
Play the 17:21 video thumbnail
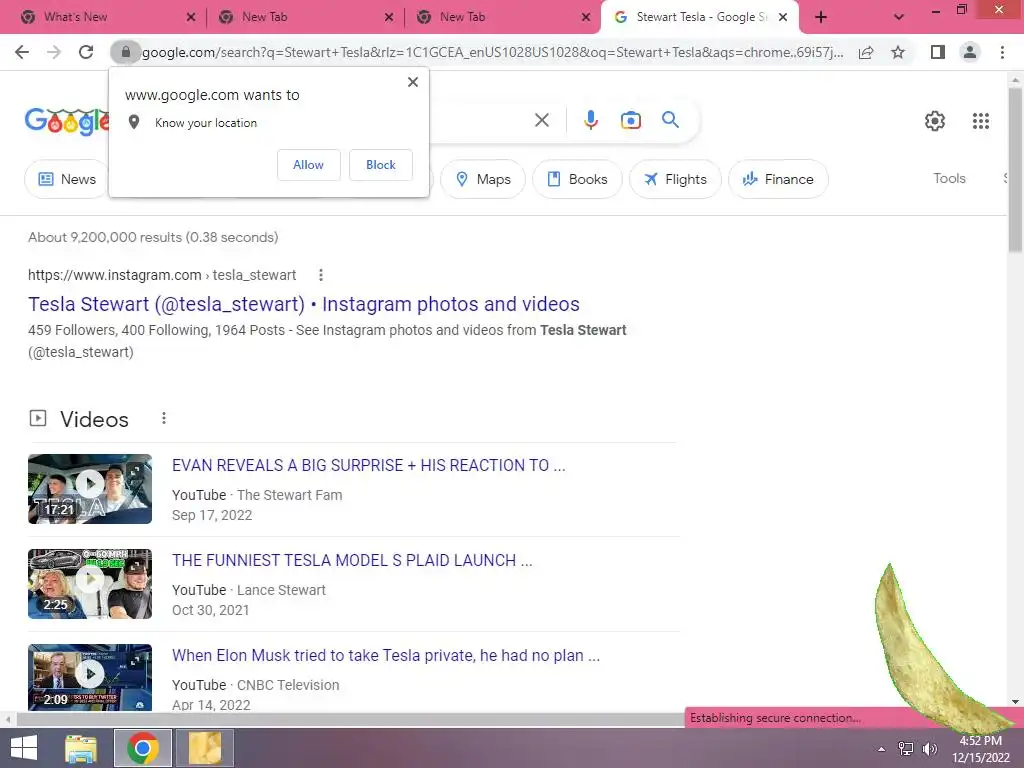[x=90, y=488]
